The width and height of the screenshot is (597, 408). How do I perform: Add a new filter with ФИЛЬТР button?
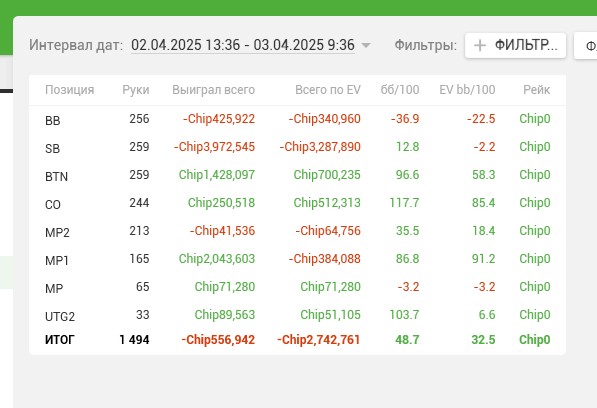pos(515,46)
